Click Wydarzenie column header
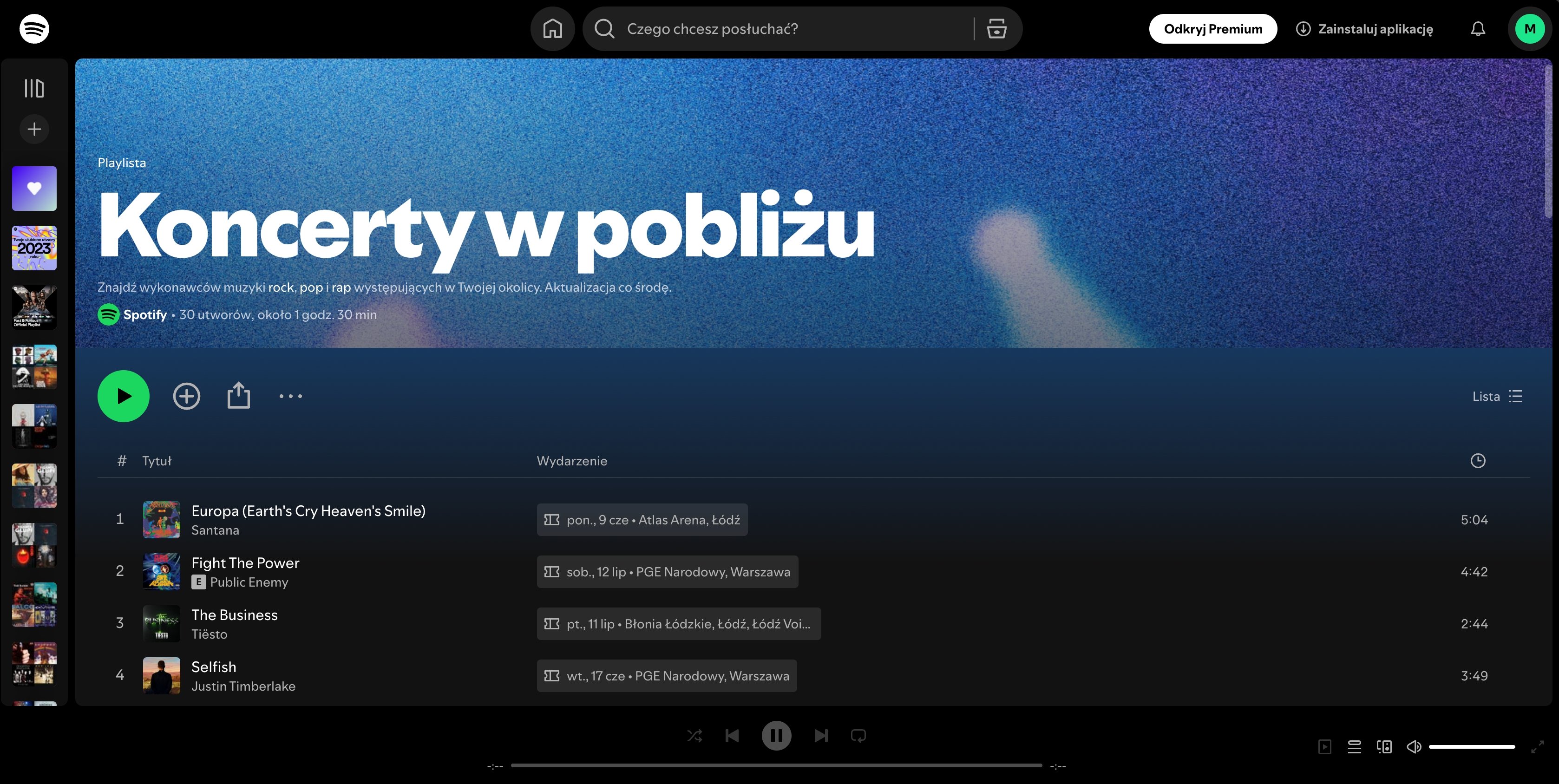 [572, 461]
